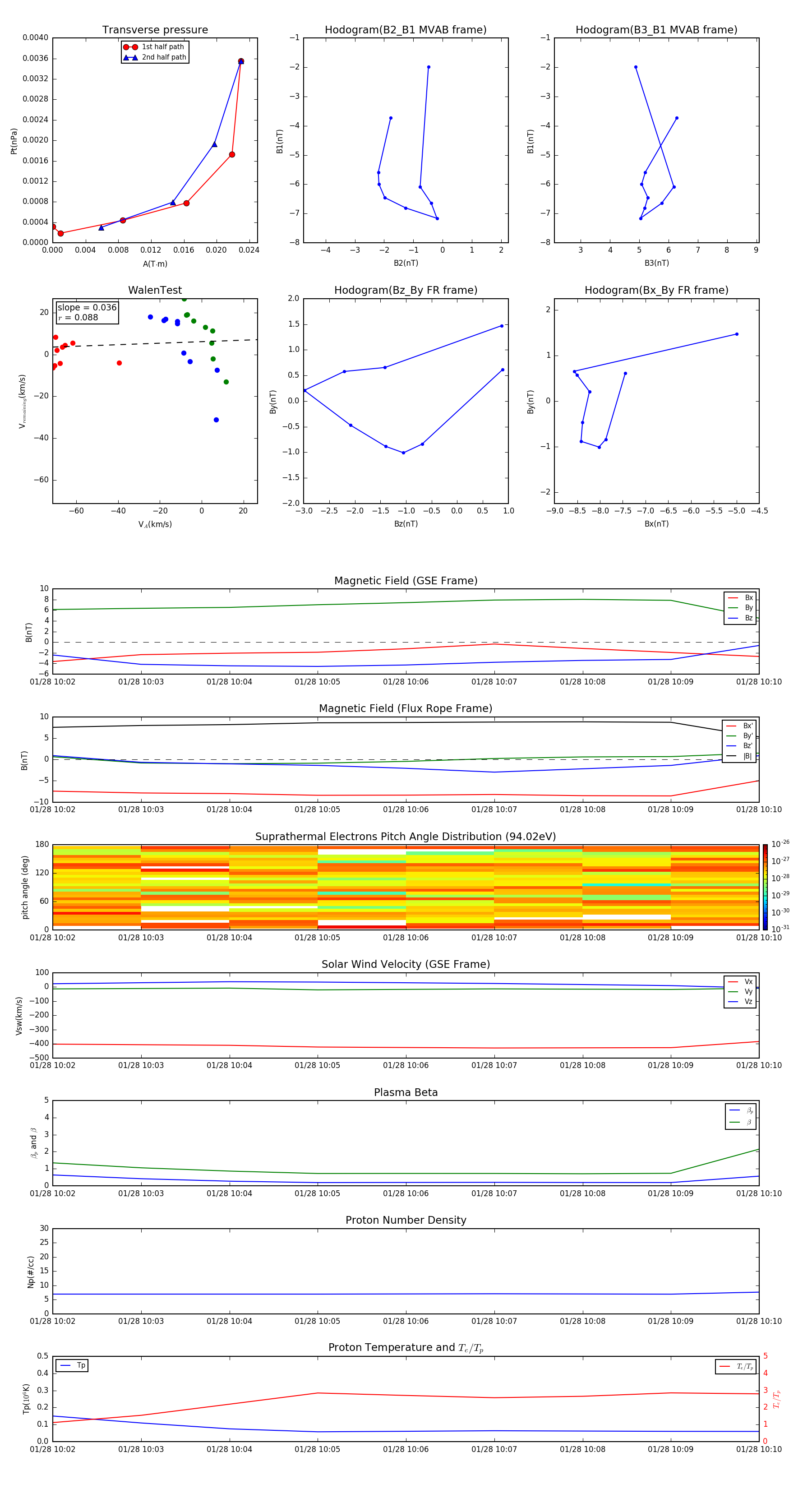This screenshot has height=1489, width=812.
Task: Click the Suprathermal Electrons Pitch Angle title
Action: click(406, 837)
